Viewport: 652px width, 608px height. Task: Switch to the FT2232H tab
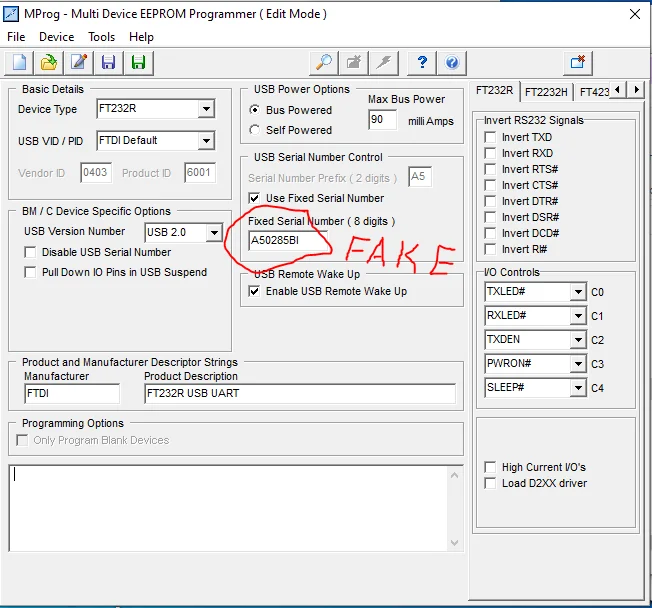(x=546, y=92)
